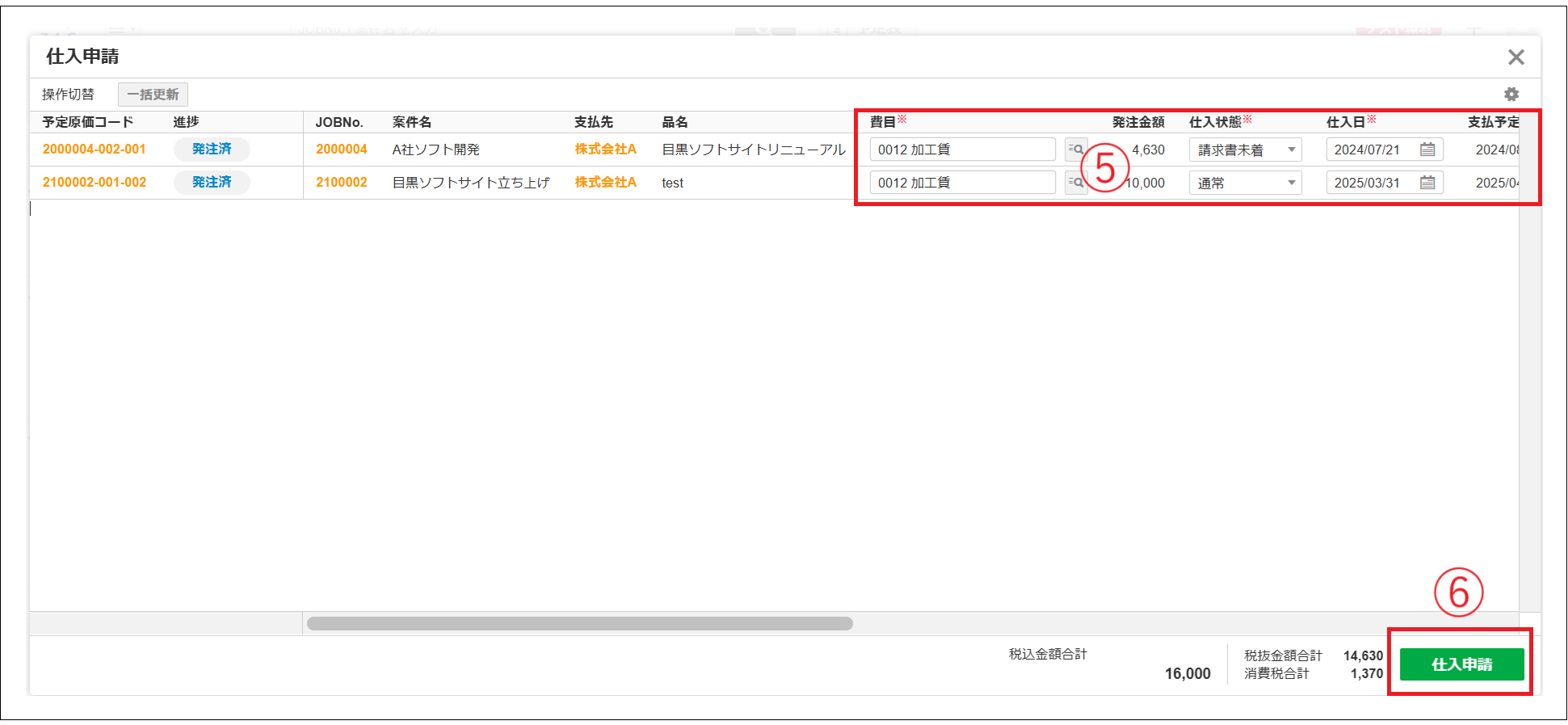Click 株式会社A in the first row
This screenshot has height=725, width=1568.
[x=605, y=150]
